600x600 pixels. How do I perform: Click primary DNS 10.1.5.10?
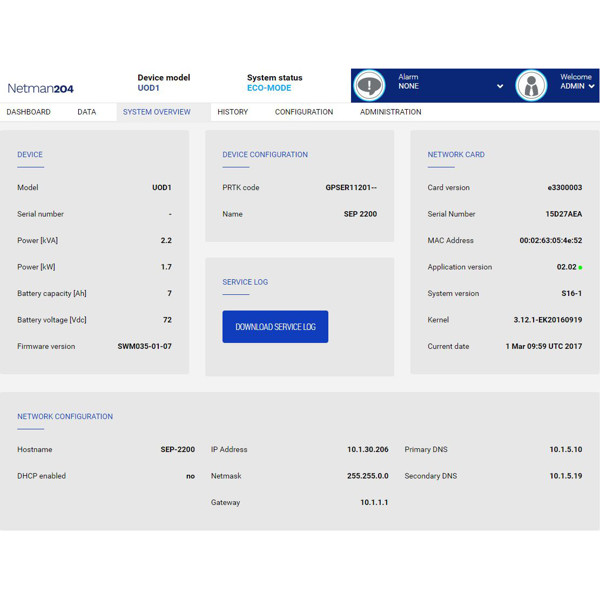566,449
